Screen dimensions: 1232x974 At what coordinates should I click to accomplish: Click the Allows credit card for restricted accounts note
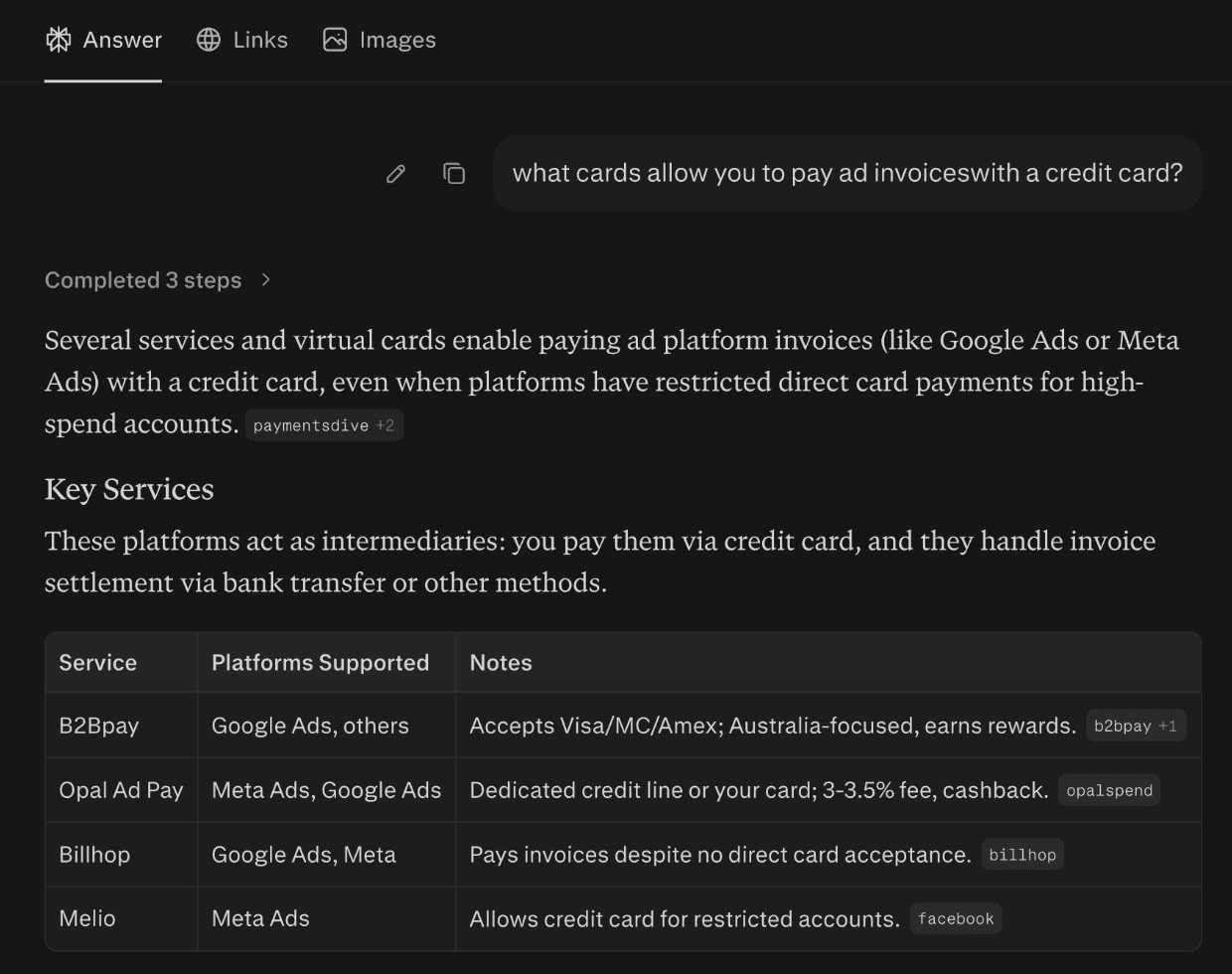685,918
